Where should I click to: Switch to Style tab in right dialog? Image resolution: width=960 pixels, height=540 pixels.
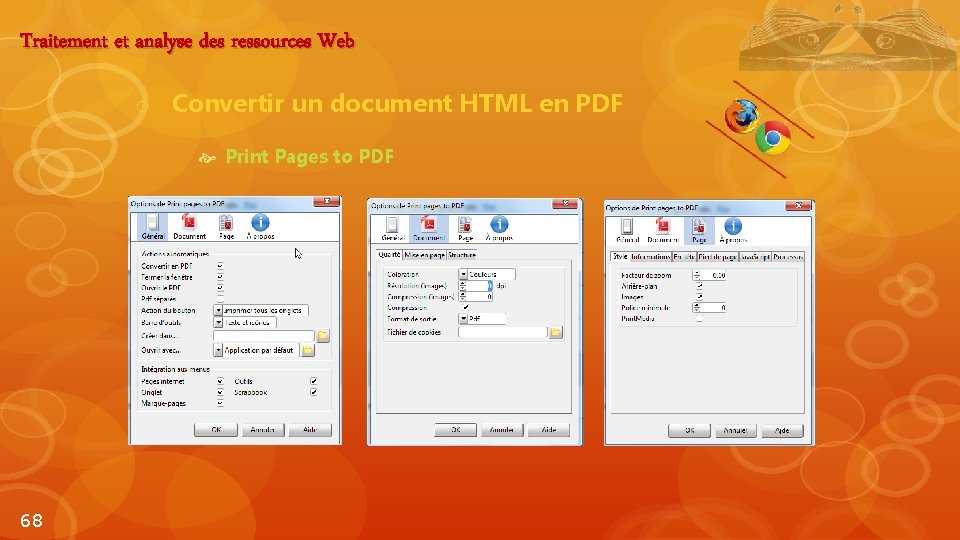pos(620,257)
